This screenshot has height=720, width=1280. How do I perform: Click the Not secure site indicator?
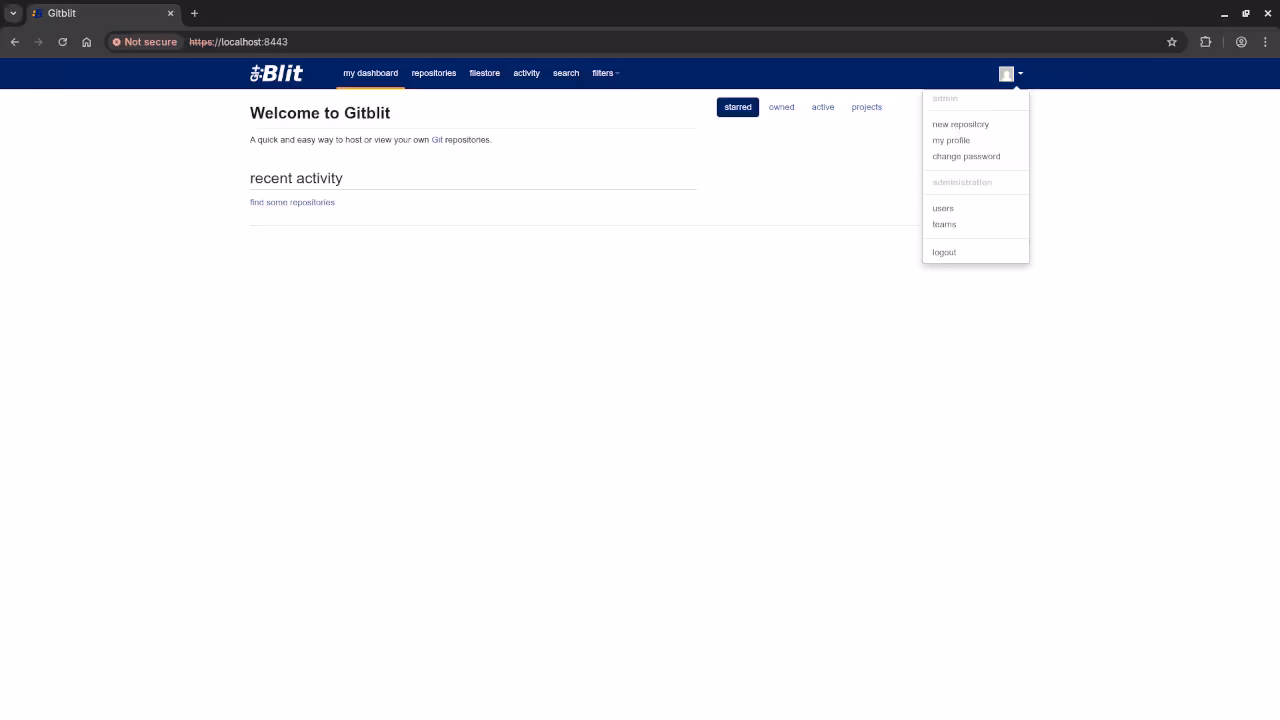click(x=145, y=42)
